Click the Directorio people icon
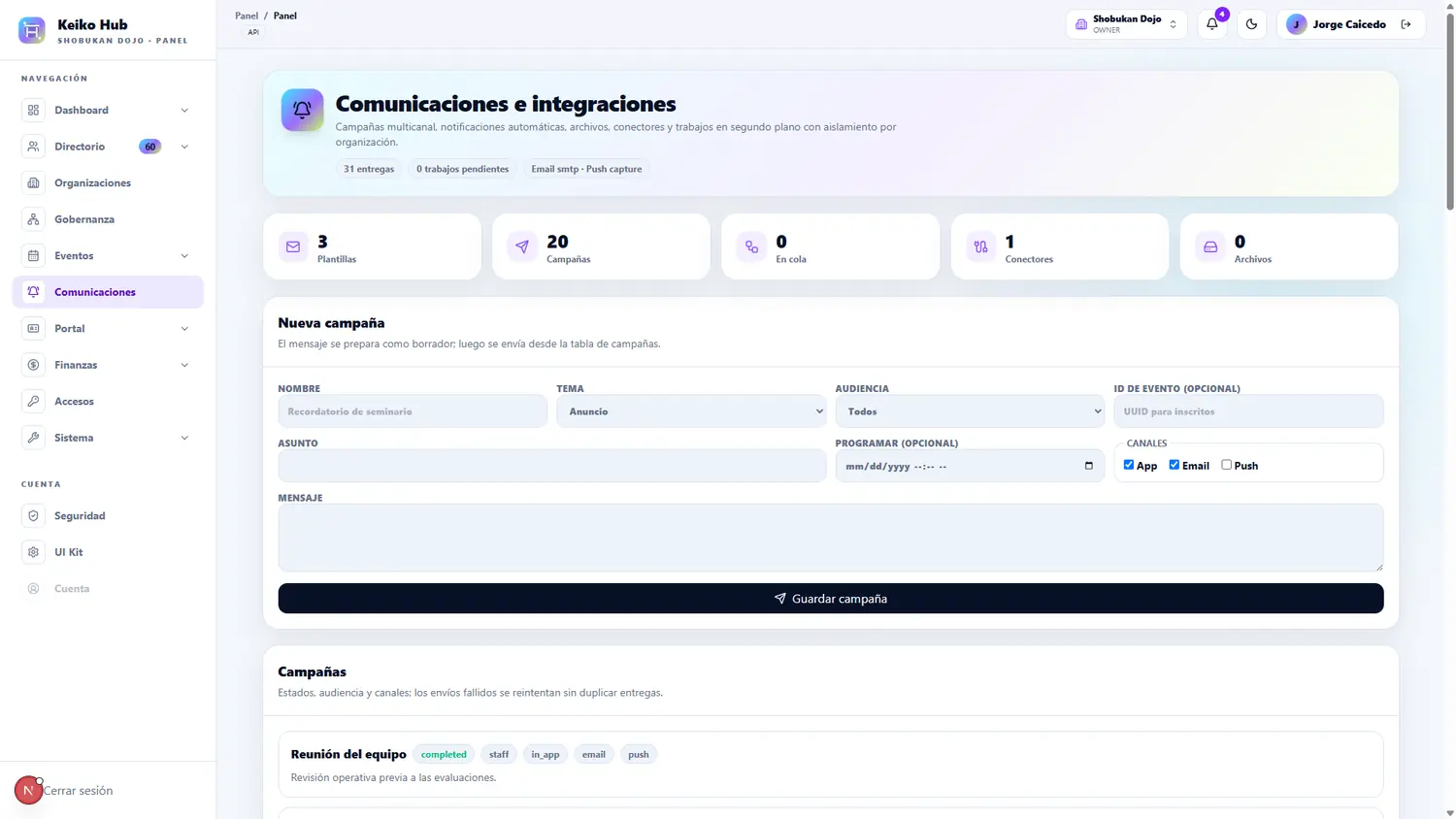Screen dimensions: 1456x819 33,147
